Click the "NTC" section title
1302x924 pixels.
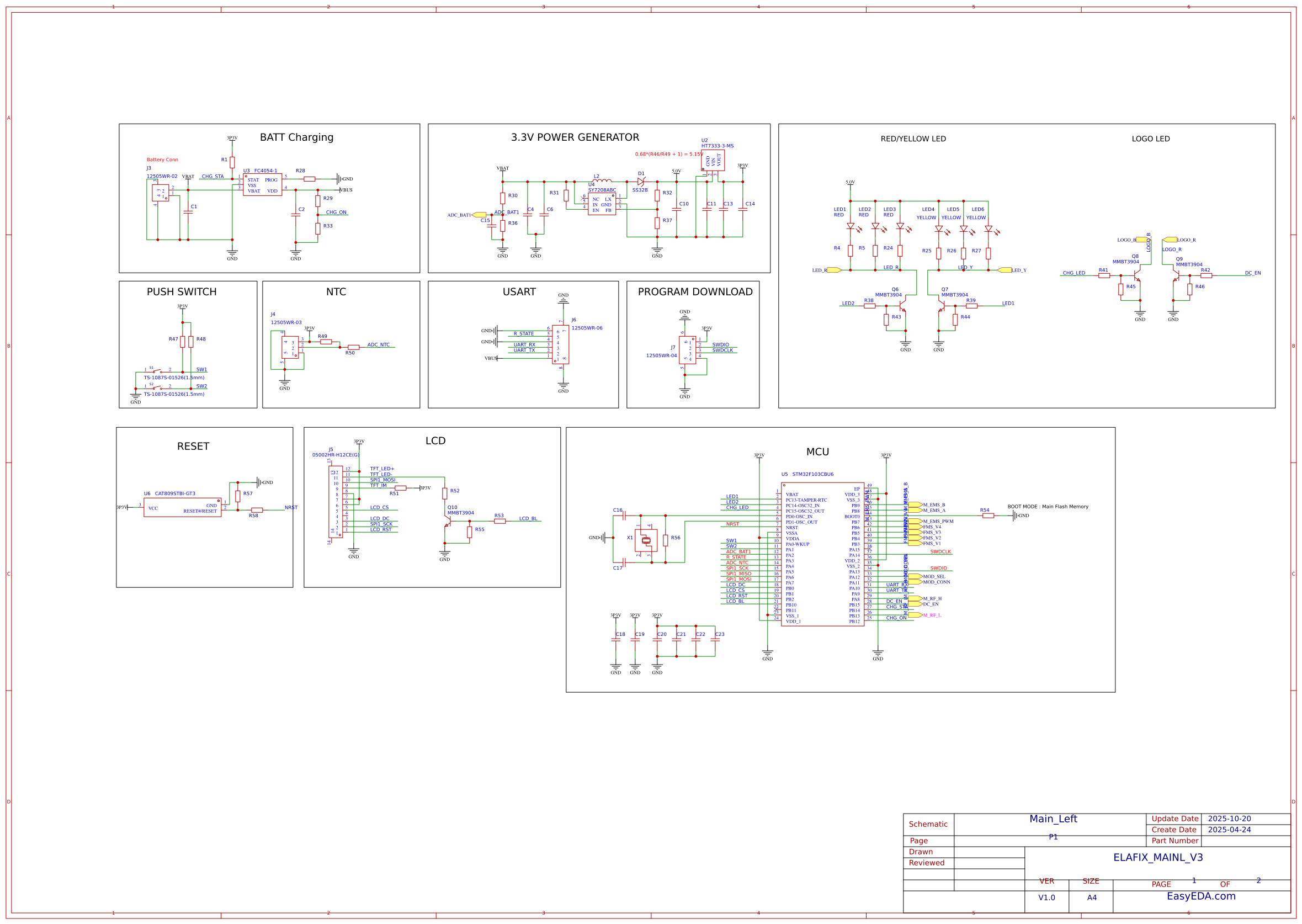[x=336, y=292]
